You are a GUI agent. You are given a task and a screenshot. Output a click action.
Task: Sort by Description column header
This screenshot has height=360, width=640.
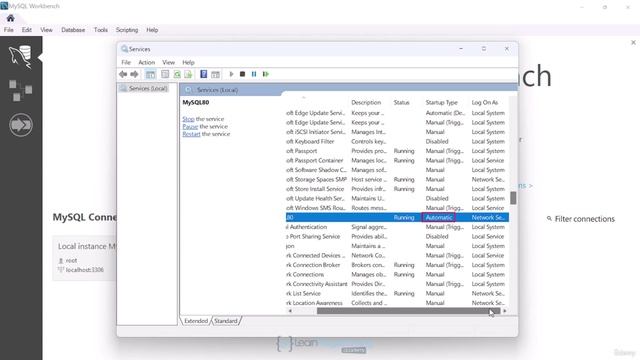(366, 102)
